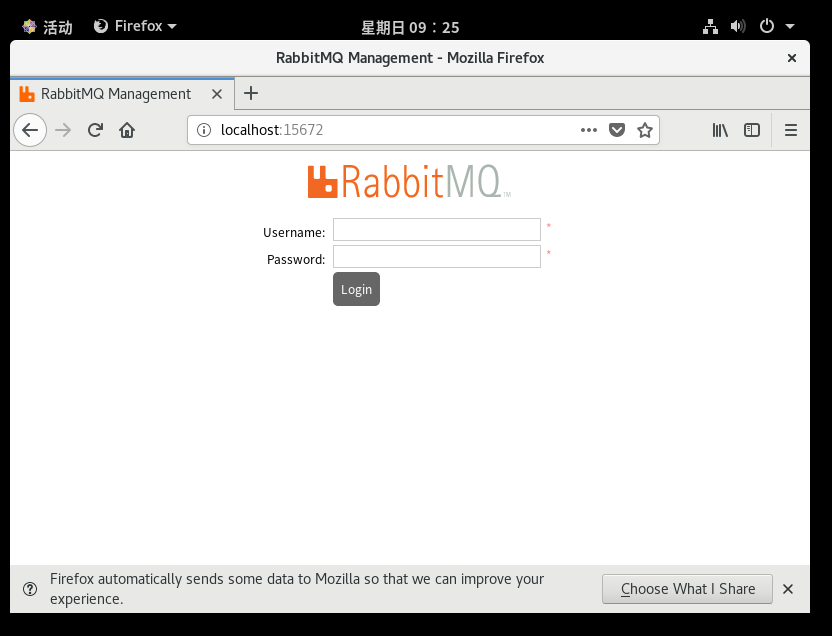Show site information for localhost
The height and width of the screenshot is (636, 832).
[204, 130]
